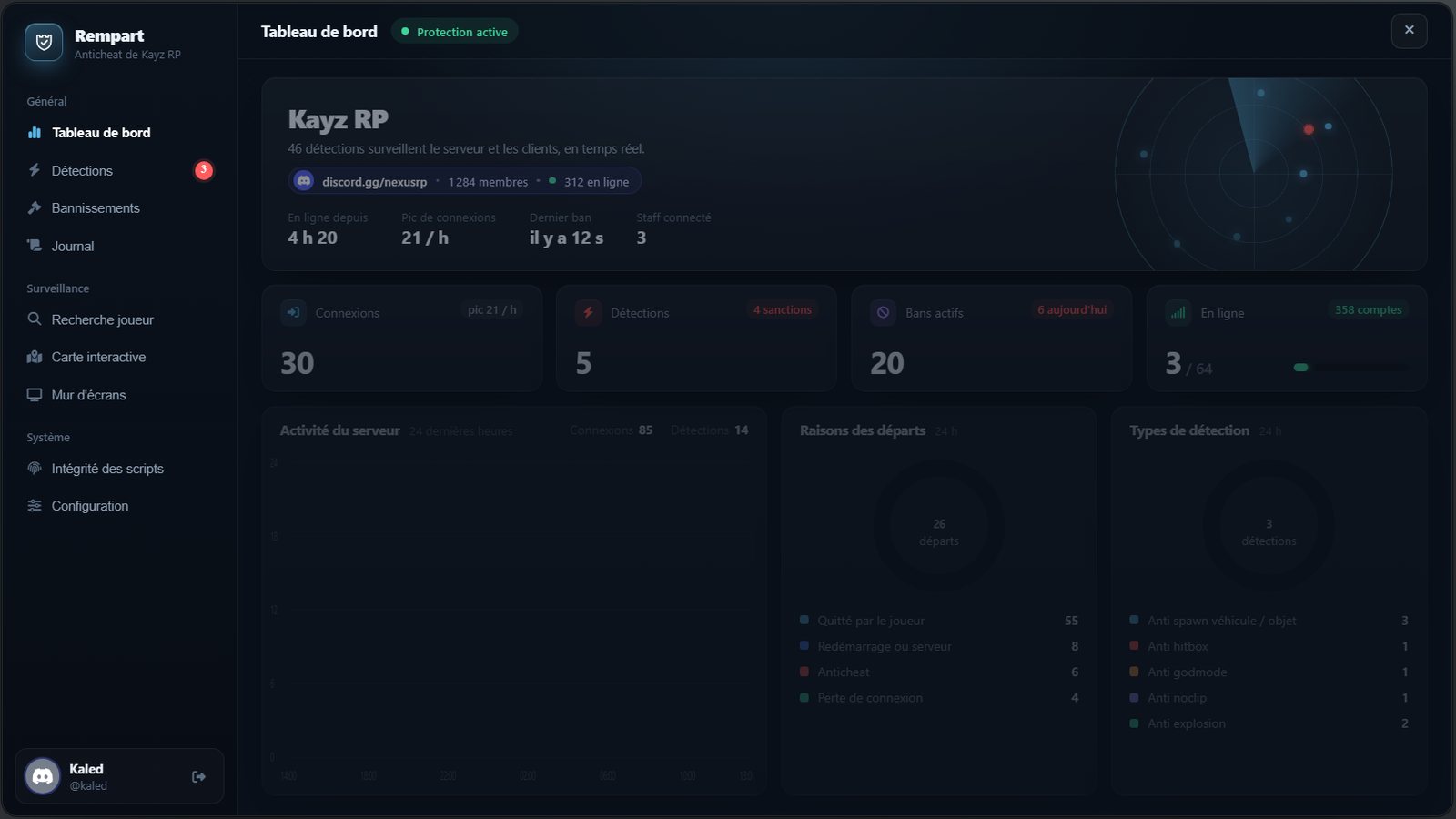Open the Configuration page

click(x=119, y=506)
